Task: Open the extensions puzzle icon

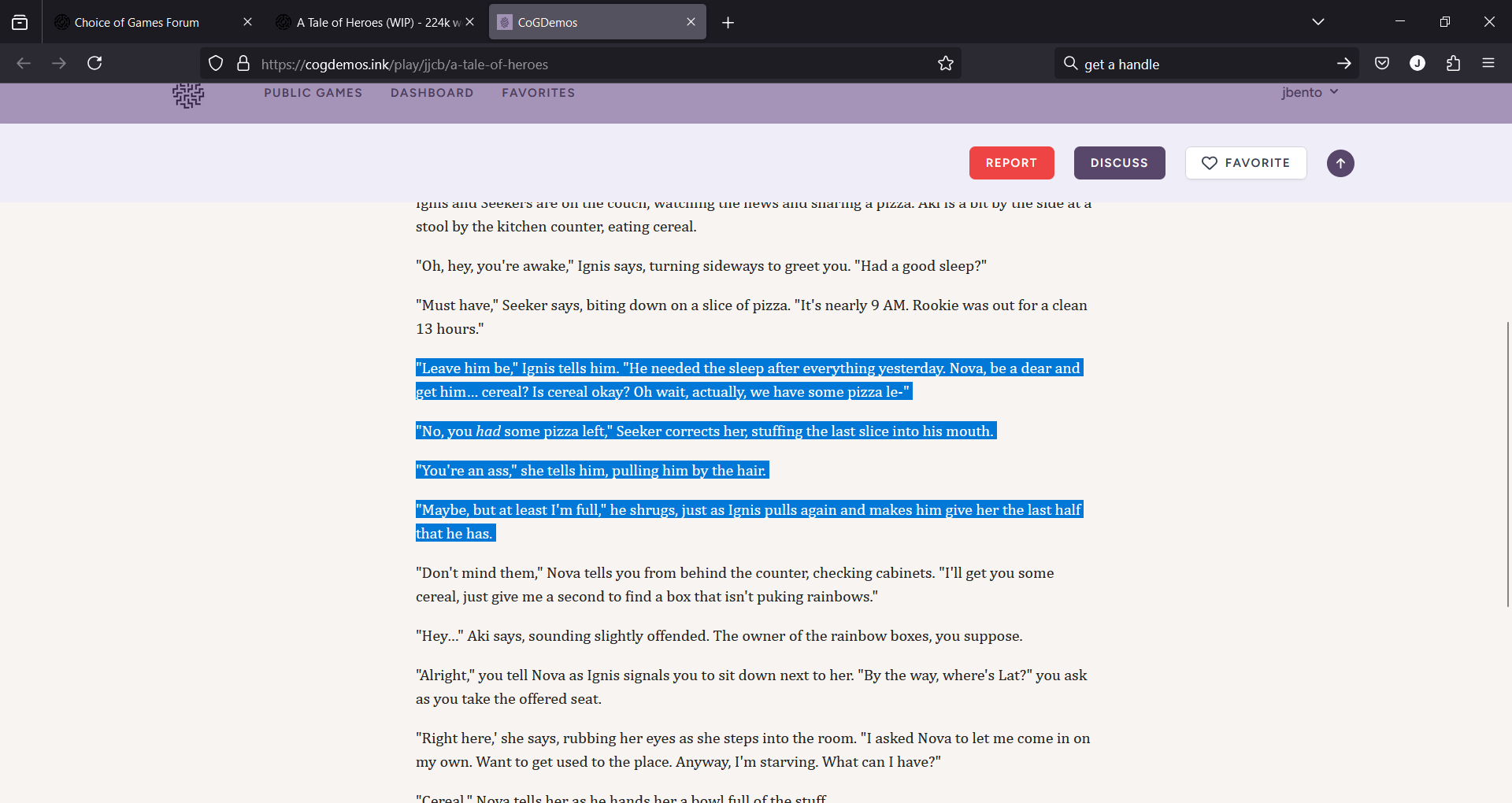Action: (x=1454, y=64)
